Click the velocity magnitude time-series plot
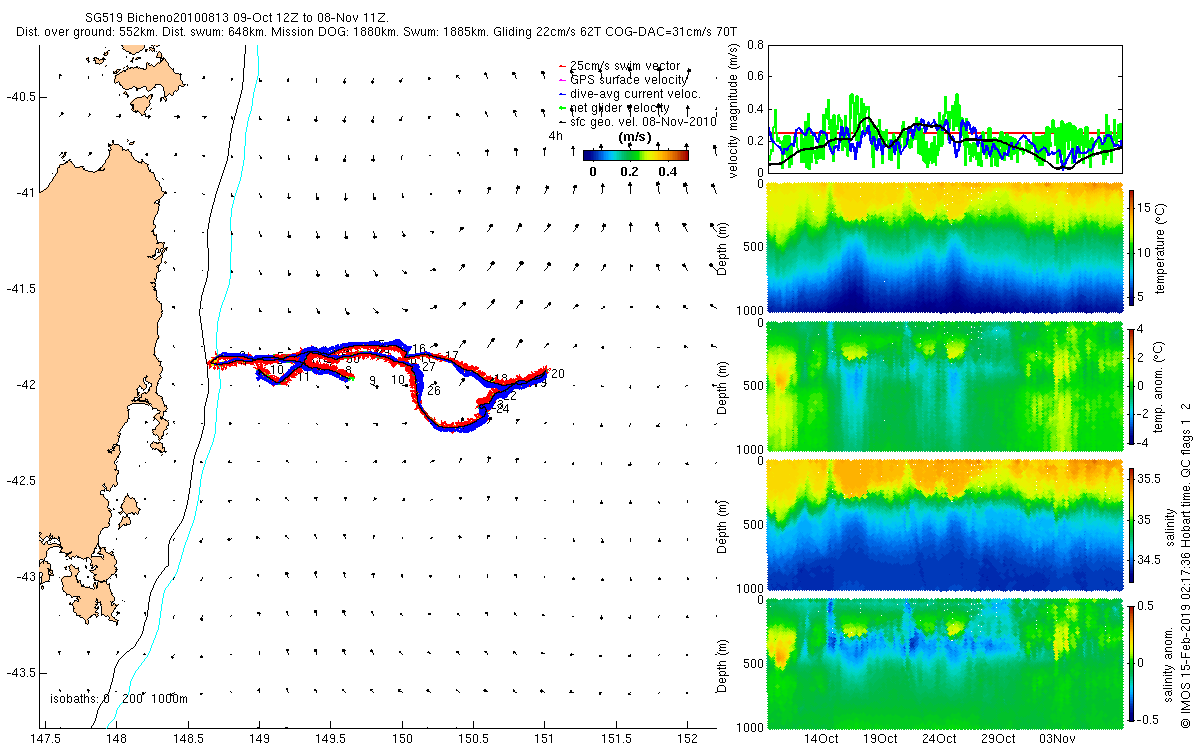 tap(945, 108)
